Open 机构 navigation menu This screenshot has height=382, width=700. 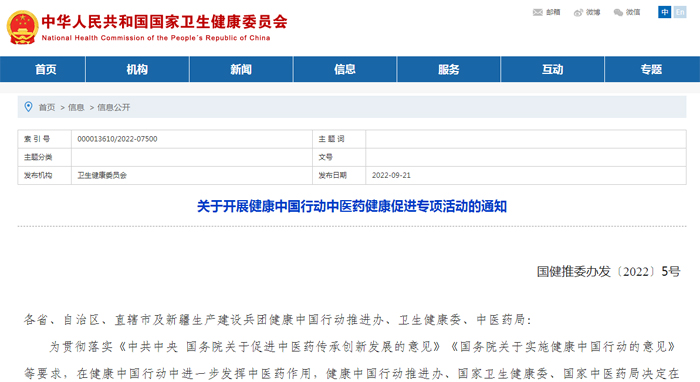(137, 69)
